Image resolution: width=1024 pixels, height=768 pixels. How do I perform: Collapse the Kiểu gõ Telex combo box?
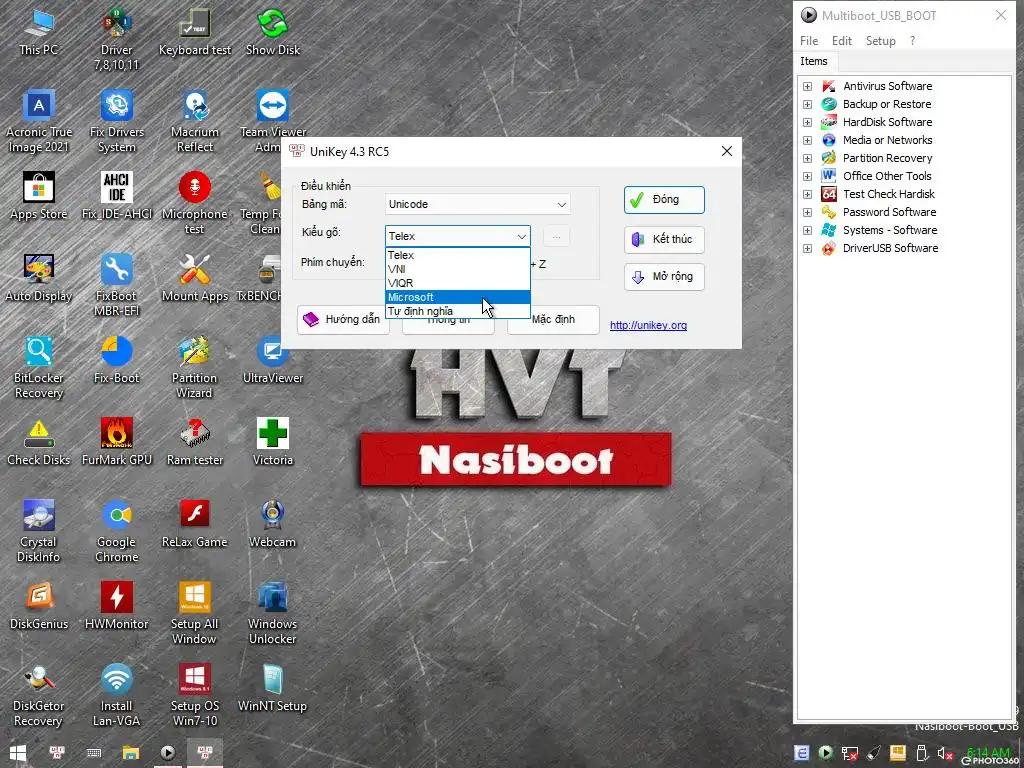(x=458, y=236)
